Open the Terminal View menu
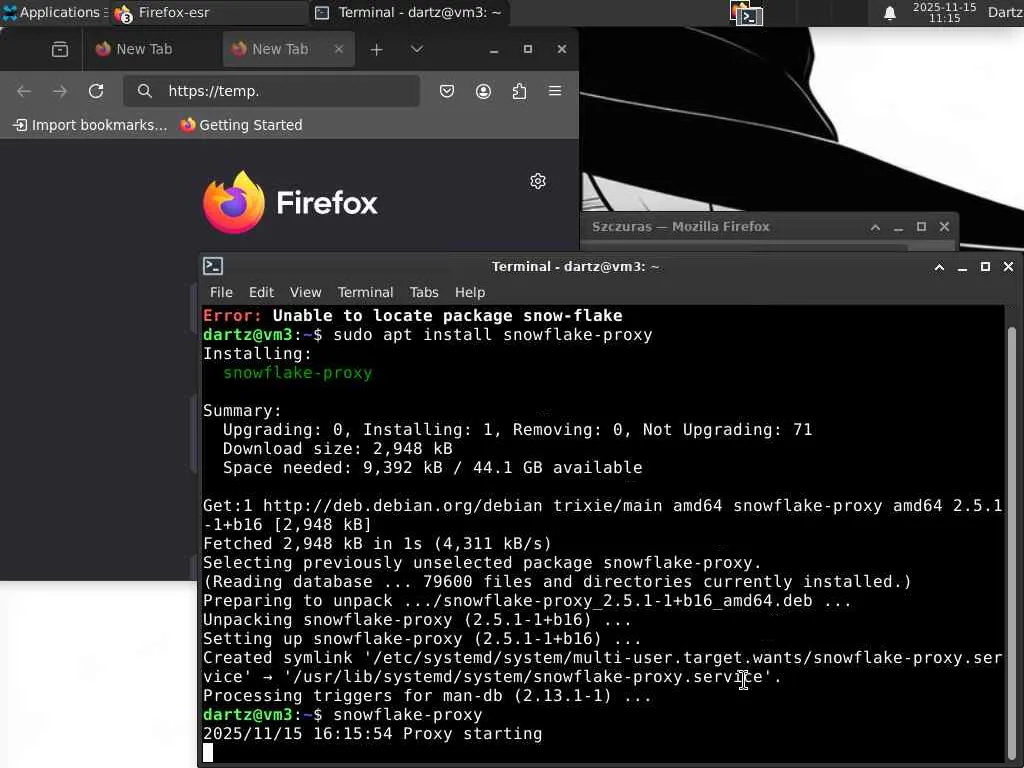Screen dimensions: 1024x768 point(306,292)
